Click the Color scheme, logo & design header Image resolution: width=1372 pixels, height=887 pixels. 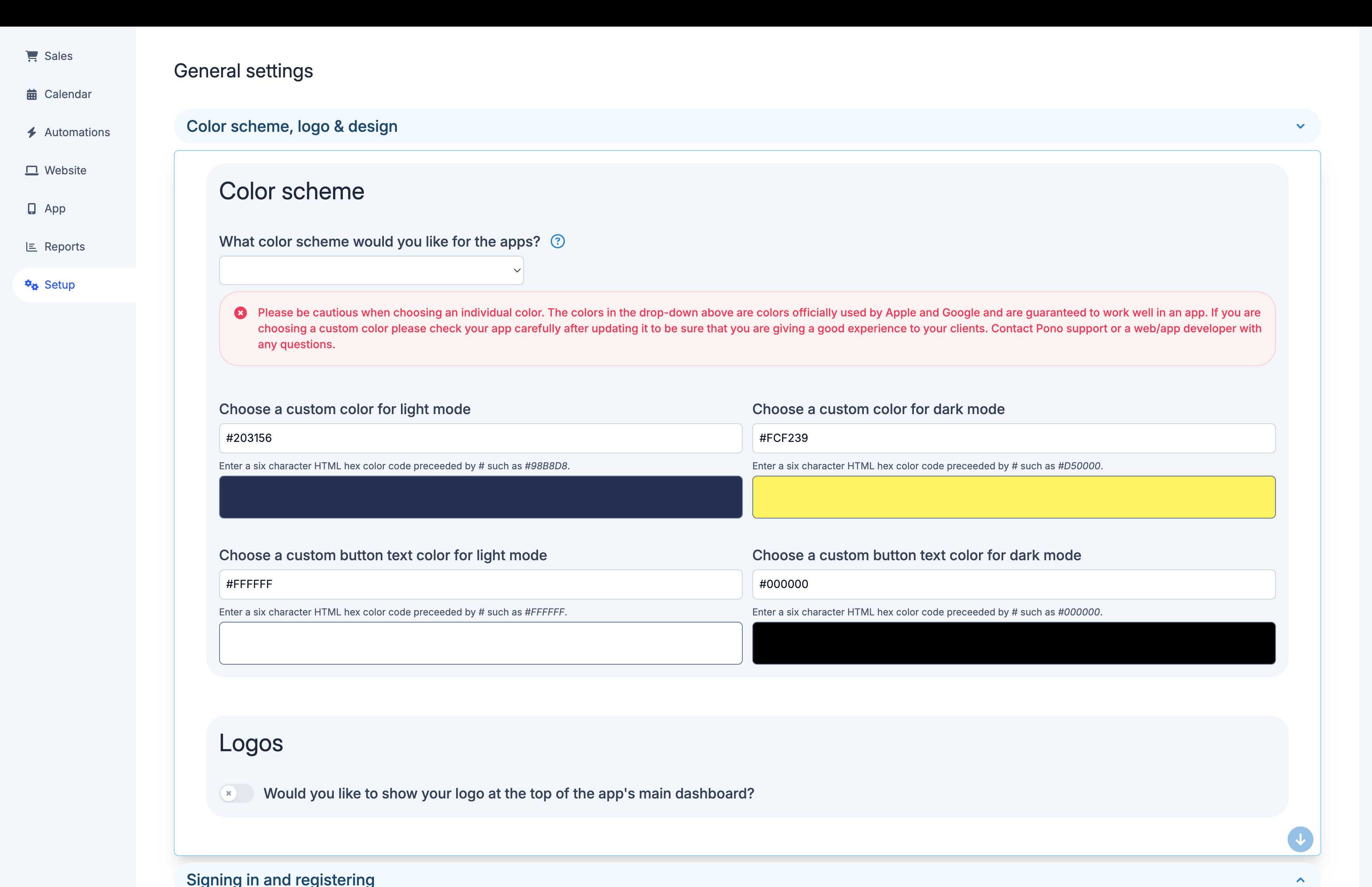[291, 126]
